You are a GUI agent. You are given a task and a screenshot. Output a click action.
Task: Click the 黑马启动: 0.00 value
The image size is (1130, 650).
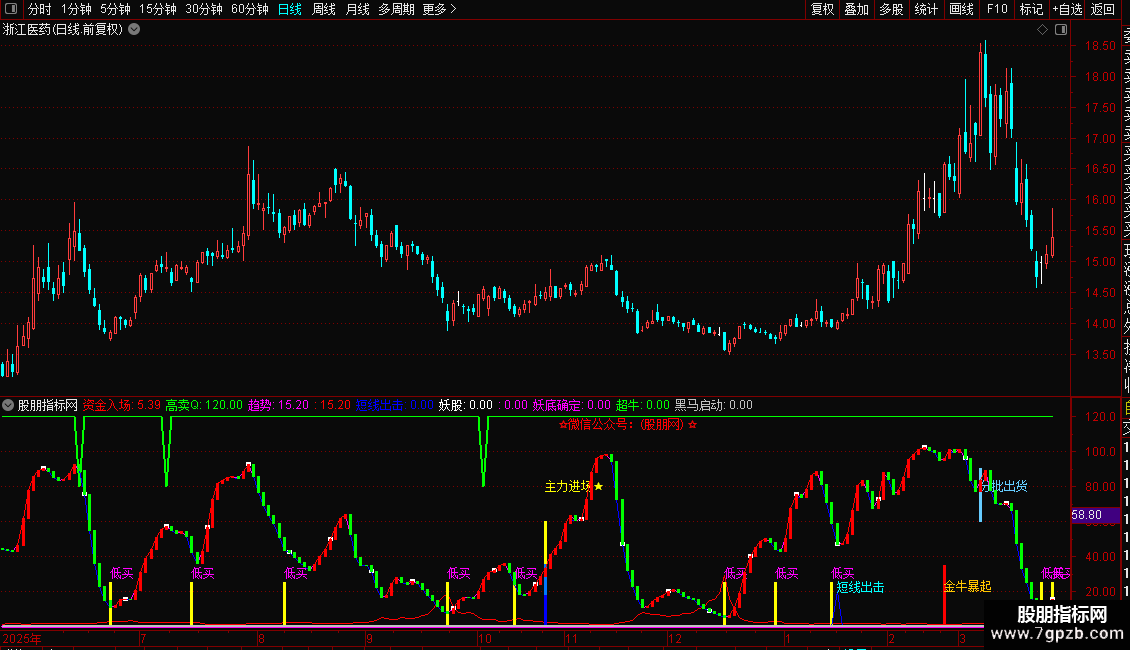[x=713, y=405]
